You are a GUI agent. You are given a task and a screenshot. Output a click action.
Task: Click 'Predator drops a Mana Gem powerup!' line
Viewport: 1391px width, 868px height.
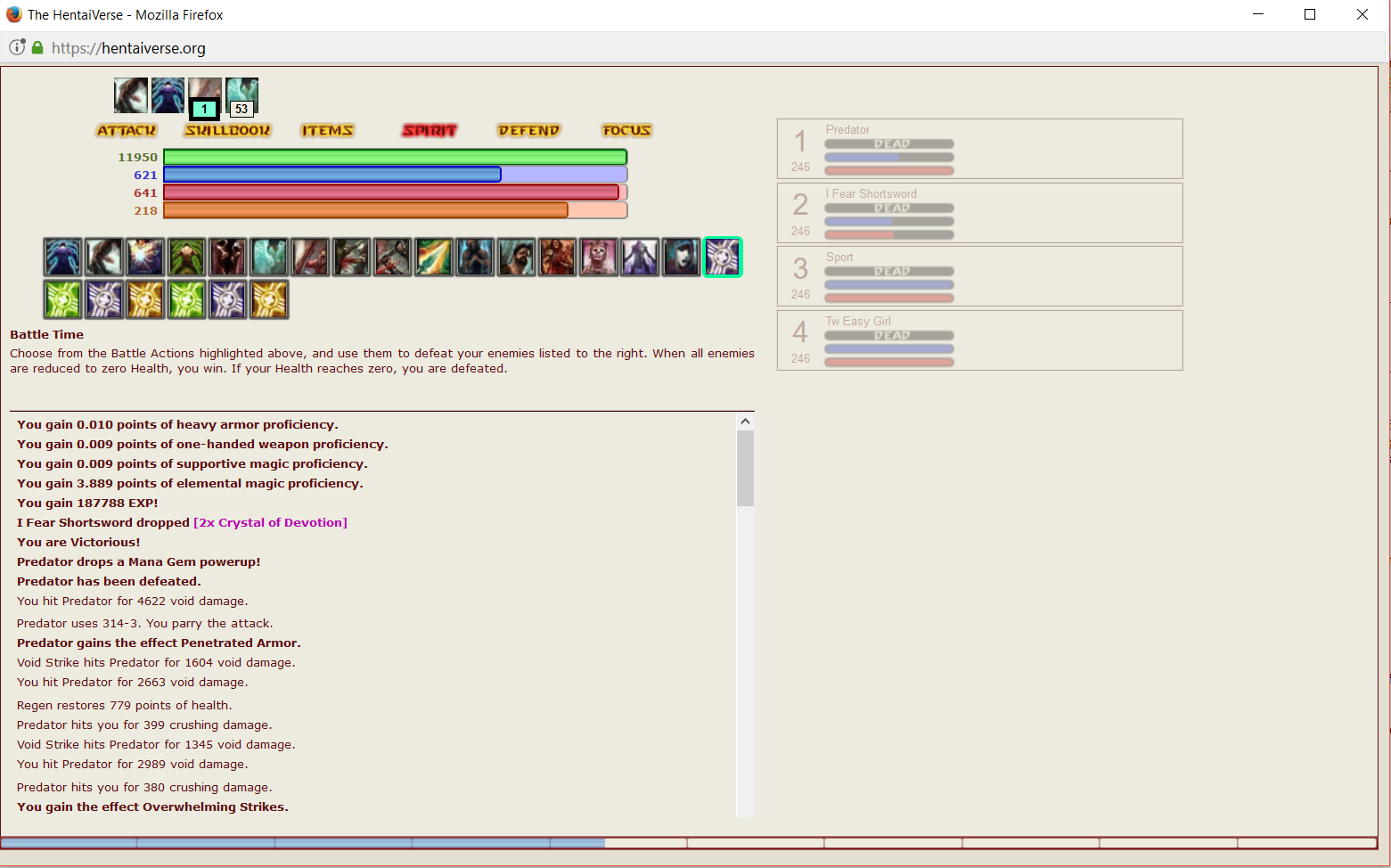[139, 562]
